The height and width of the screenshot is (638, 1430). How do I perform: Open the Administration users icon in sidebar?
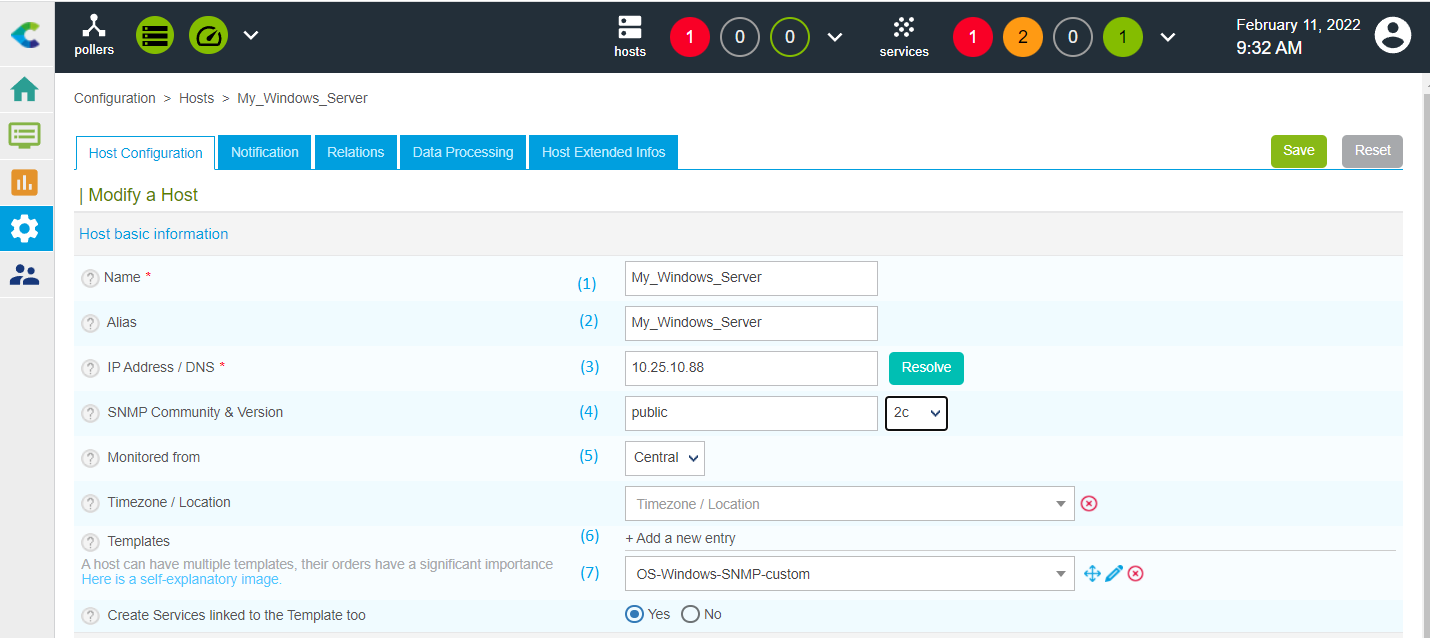point(24,275)
